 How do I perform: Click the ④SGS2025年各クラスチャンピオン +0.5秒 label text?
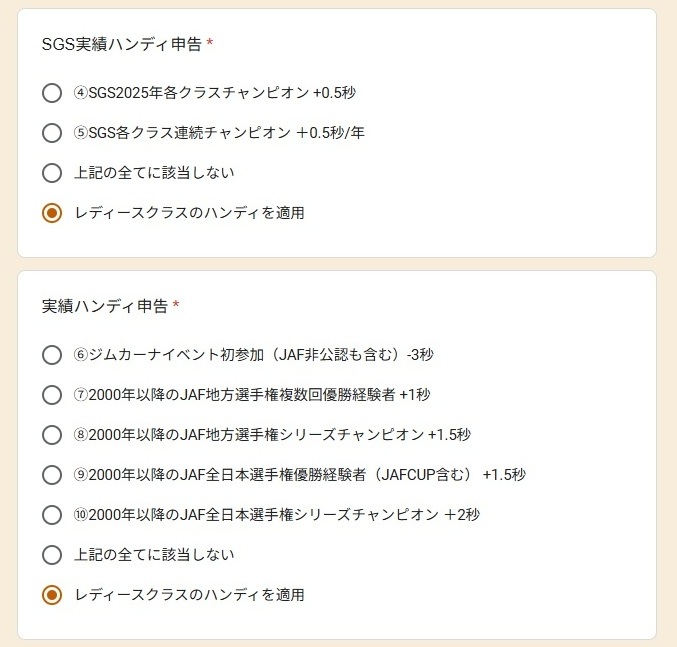click(215, 93)
